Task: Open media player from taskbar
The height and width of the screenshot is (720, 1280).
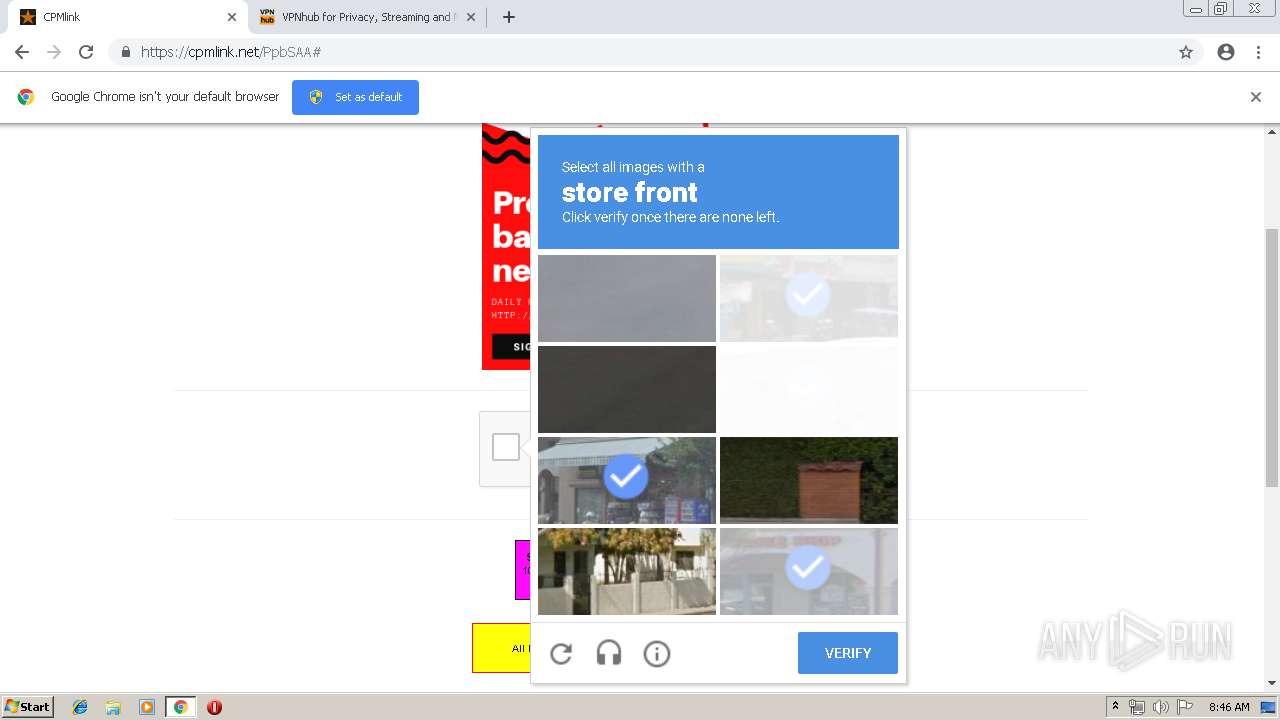Action: coord(147,707)
